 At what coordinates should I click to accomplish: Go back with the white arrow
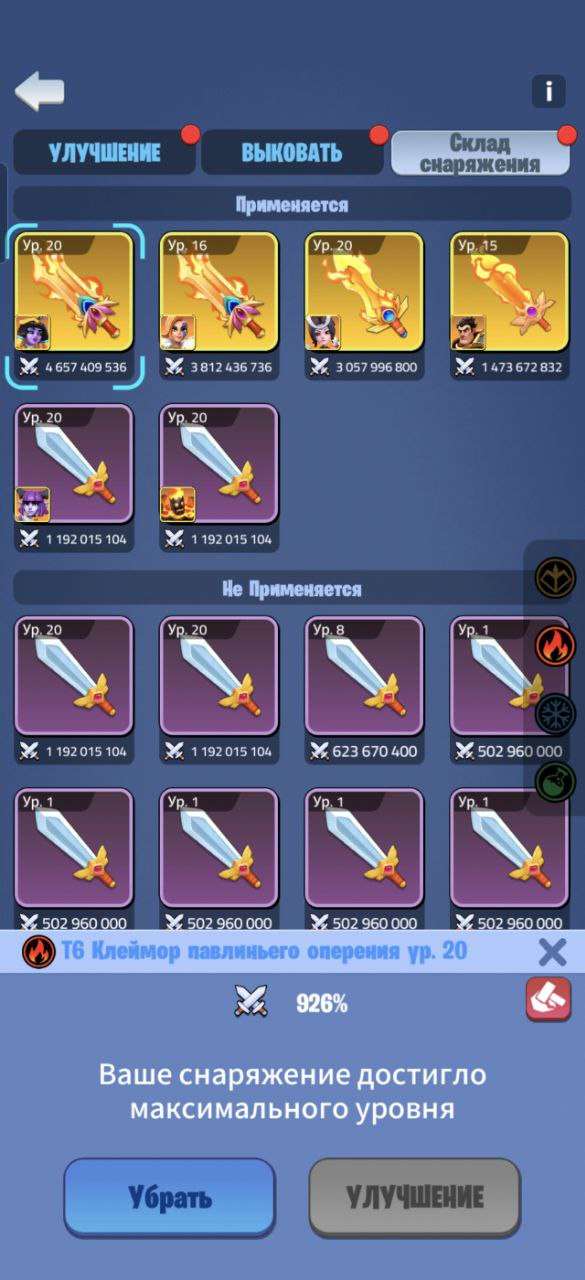click(40, 91)
